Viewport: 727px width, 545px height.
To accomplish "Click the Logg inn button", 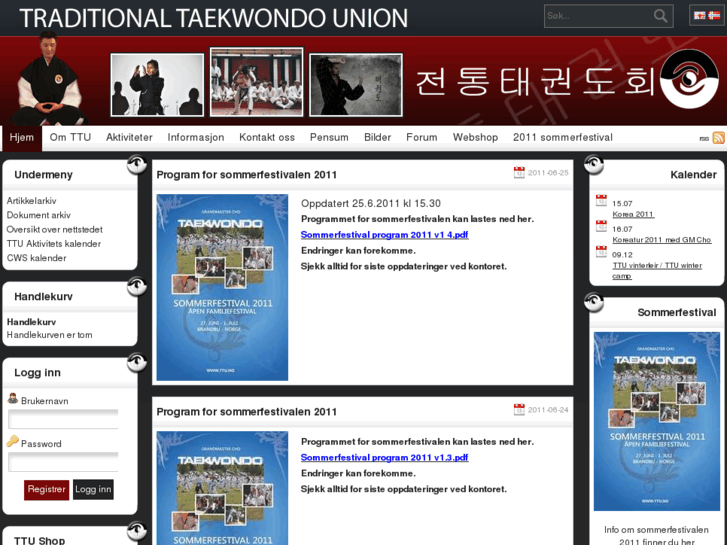I will [93, 490].
